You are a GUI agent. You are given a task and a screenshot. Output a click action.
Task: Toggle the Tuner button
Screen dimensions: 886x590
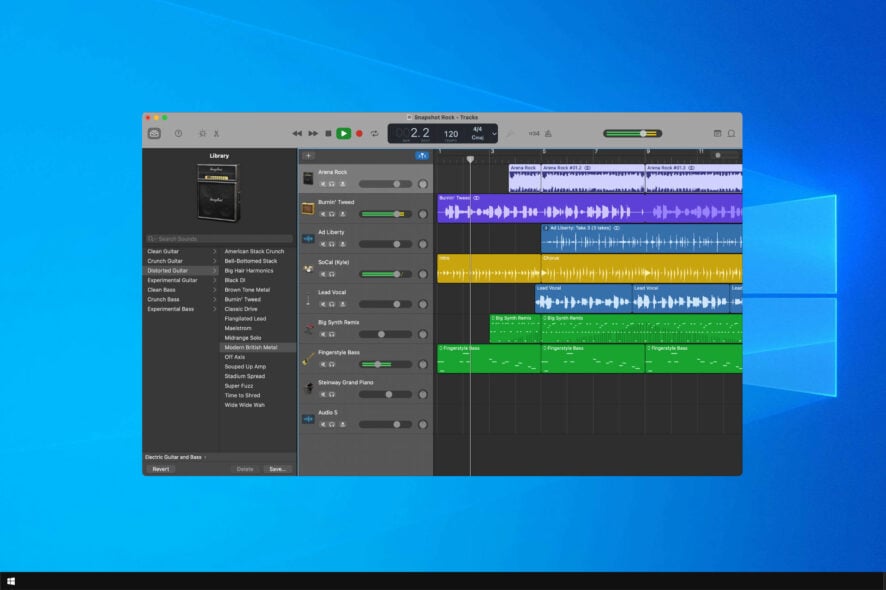click(510, 133)
